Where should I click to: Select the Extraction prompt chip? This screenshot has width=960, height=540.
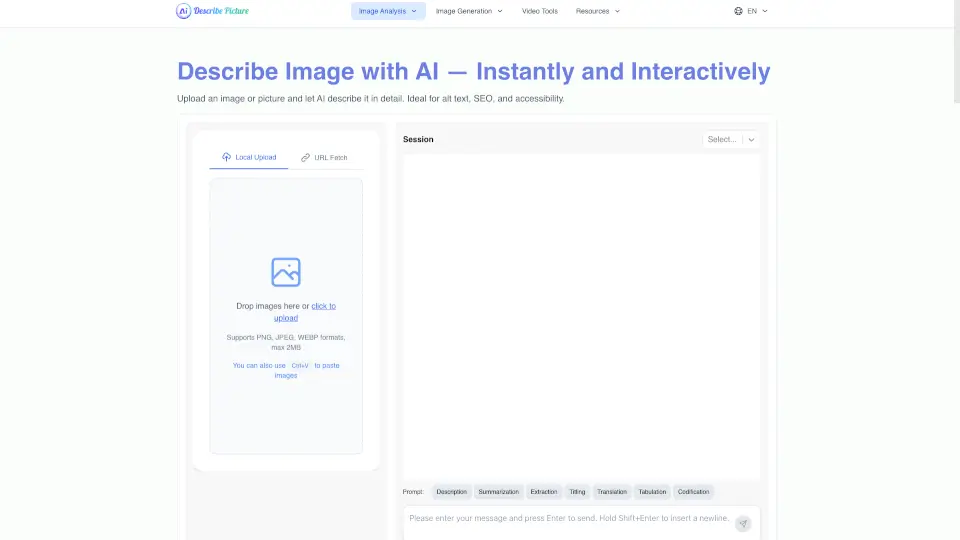[544, 492]
